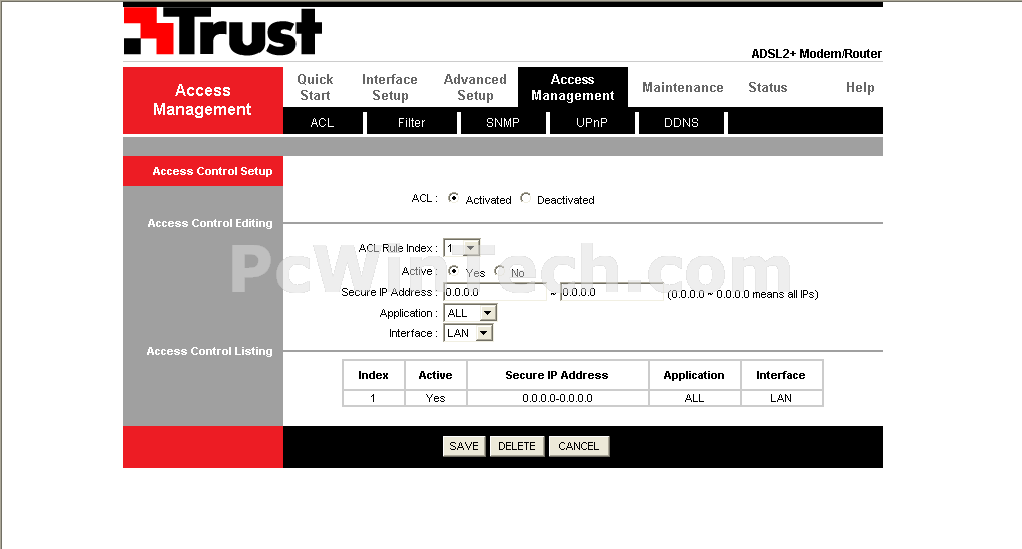Click the LAN cell in listing table
Image resolution: width=1022 pixels, height=549 pixels.
point(781,398)
